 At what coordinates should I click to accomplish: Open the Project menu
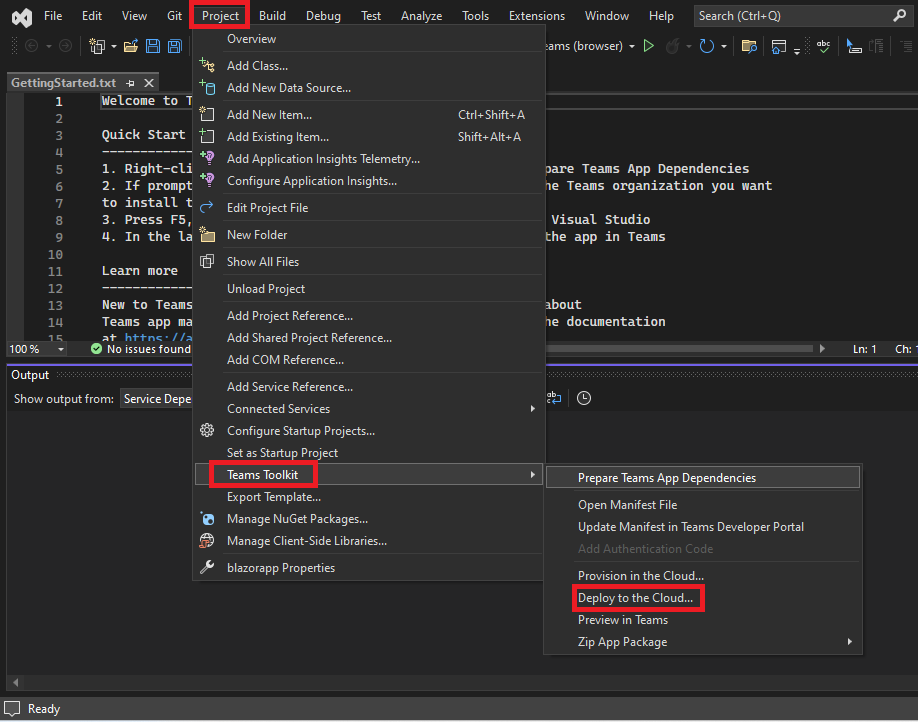point(220,16)
